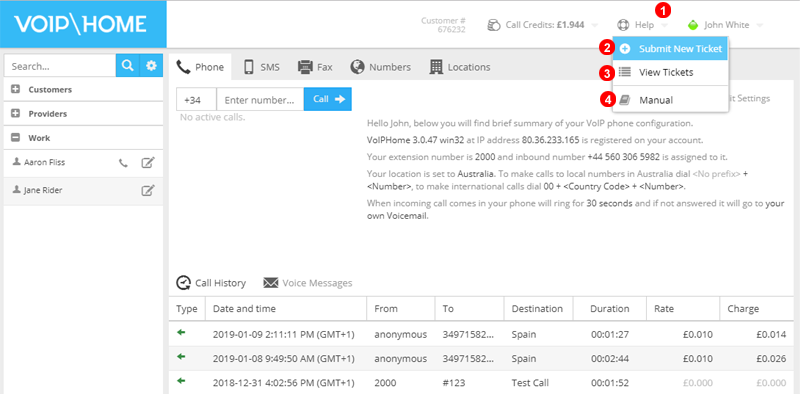Select Jane Rider contact name
Image resolution: width=800 pixels, height=397 pixels.
click(43, 190)
